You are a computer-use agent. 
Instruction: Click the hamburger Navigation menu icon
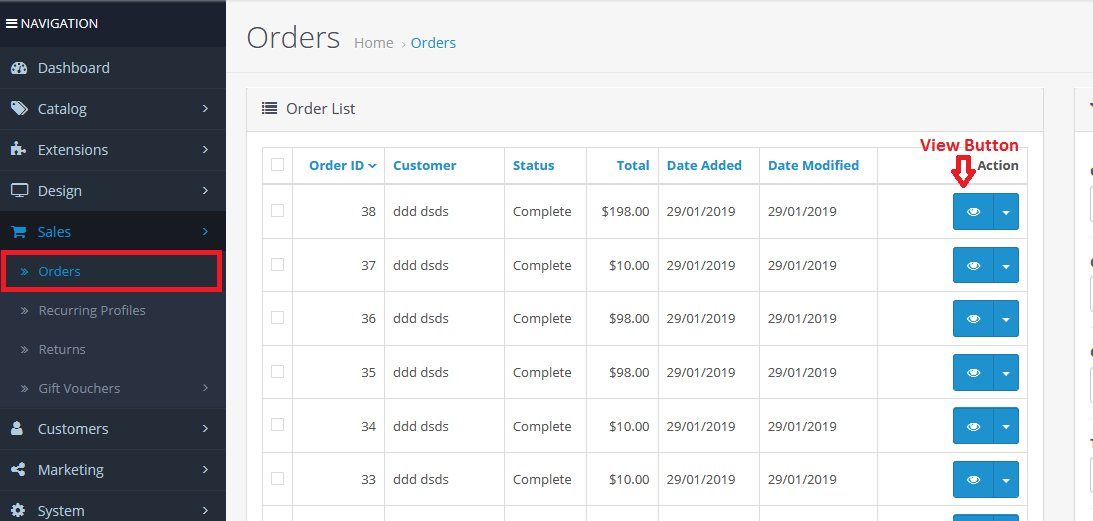coord(12,24)
